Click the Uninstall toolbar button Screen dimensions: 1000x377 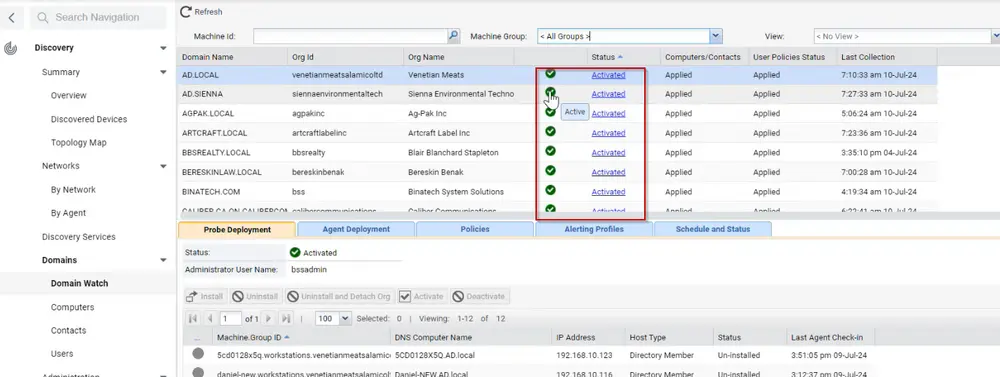(x=255, y=297)
